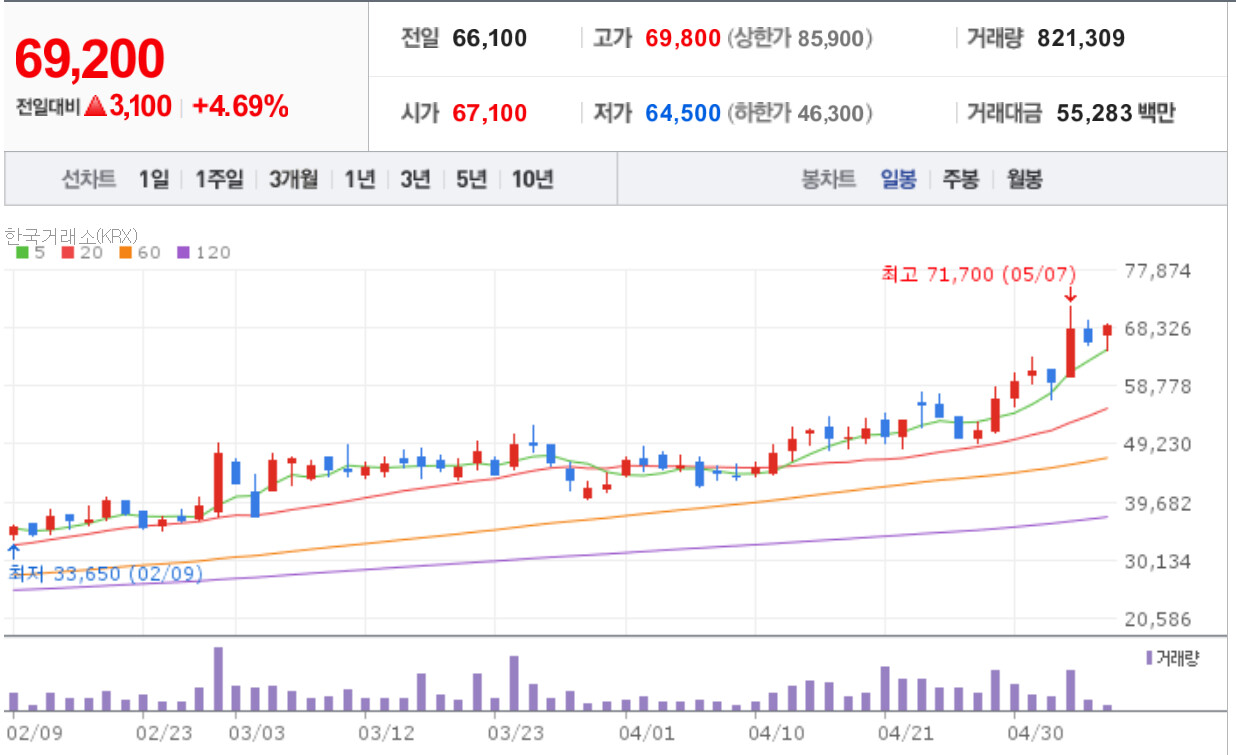The image size is (1236, 755).
Task: Click the red 20-day average legend swatch
Action: (67, 253)
